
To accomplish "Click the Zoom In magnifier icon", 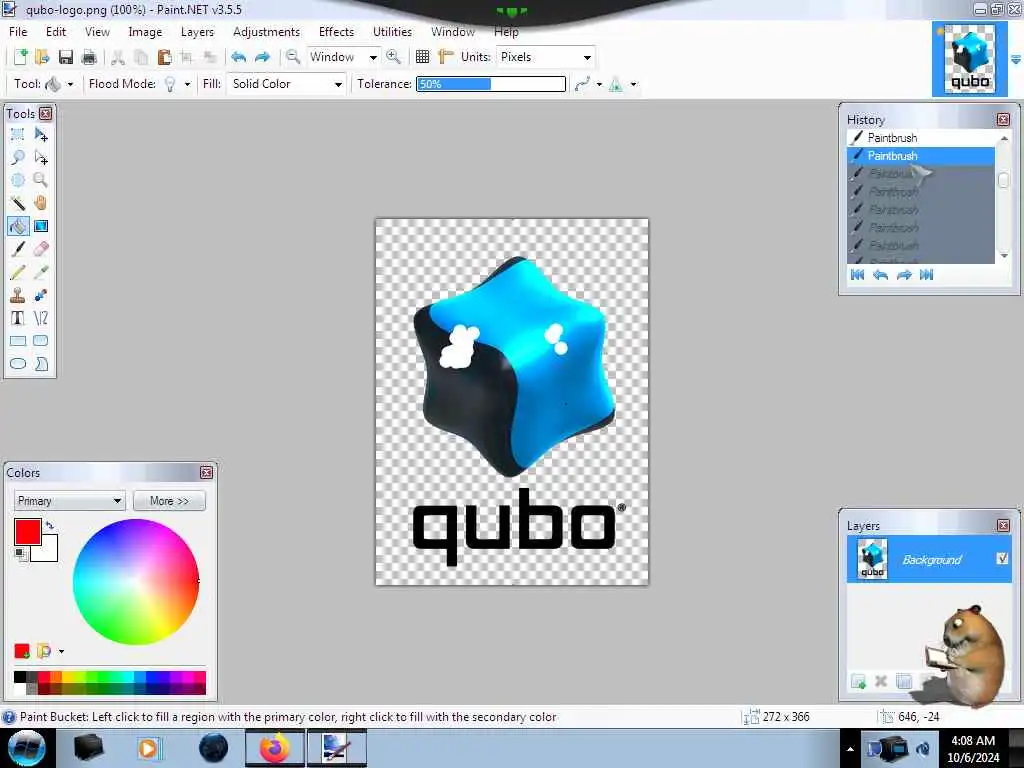I will coord(393,57).
